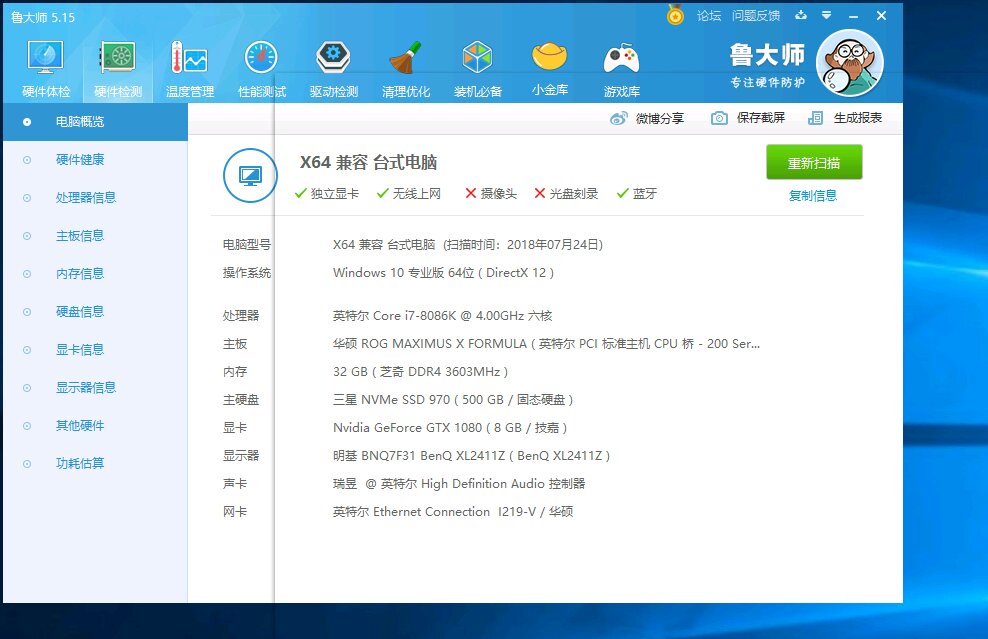Image resolution: width=988 pixels, height=639 pixels.
Task: Click the download tray icon in title bar
Action: (x=801, y=16)
